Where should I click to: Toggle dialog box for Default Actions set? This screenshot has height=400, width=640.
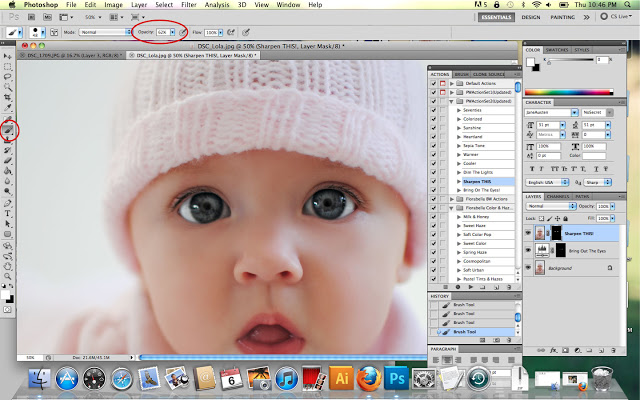click(442, 83)
